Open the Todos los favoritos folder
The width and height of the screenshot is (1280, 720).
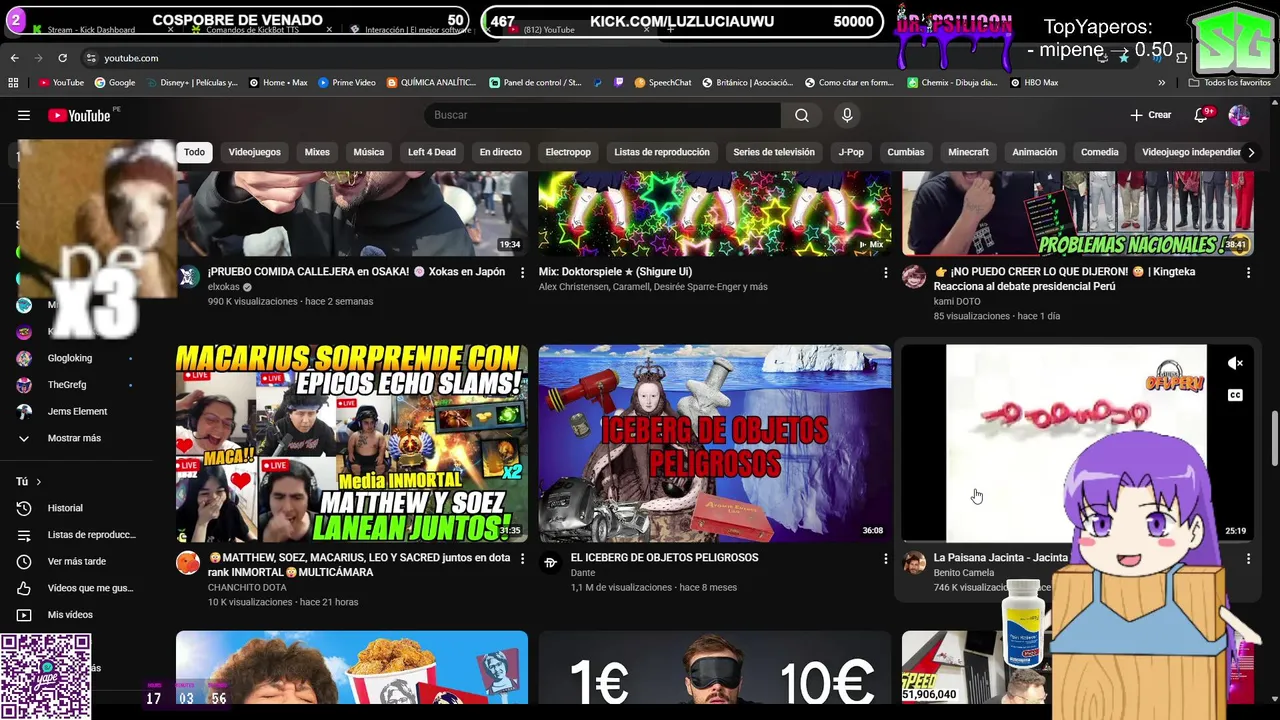[x=1229, y=83]
